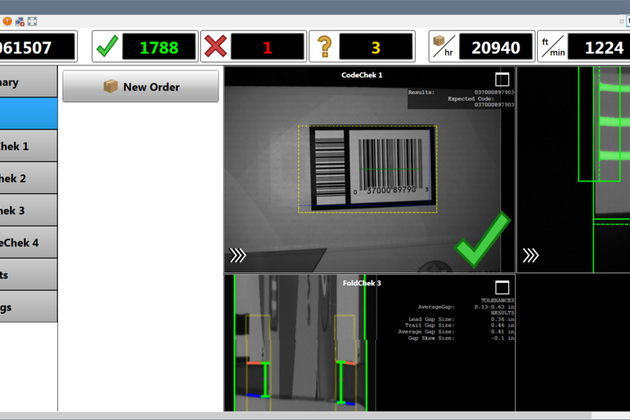Image resolution: width=630 pixels, height=420 pixels.
Task: Click the "FoldChek 3" panel title
Action: tap(362, 283)
